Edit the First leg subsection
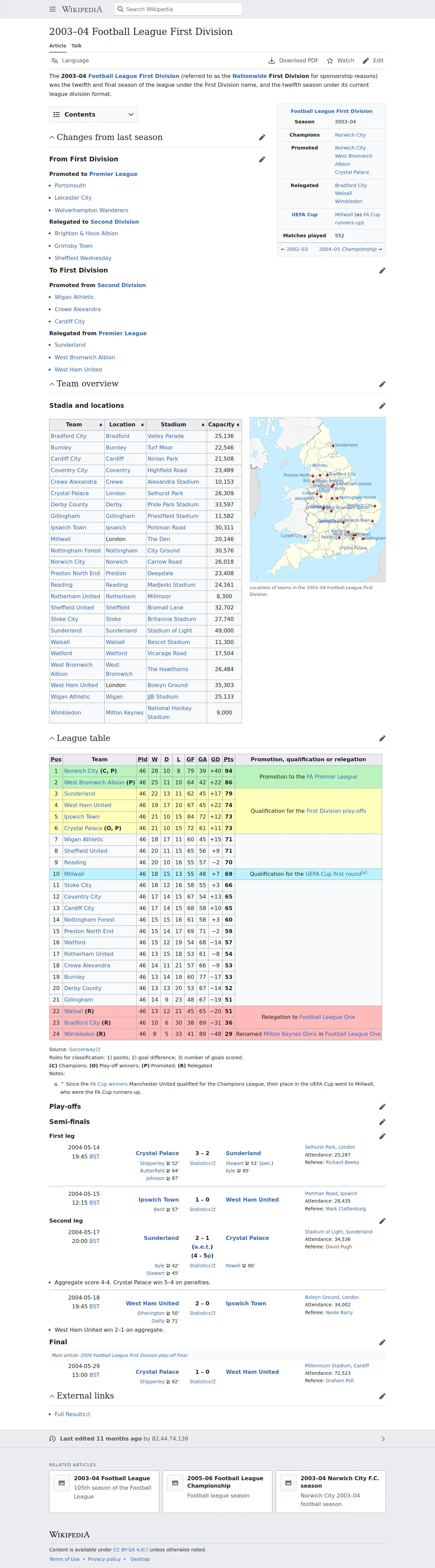 pos(382,1137)
